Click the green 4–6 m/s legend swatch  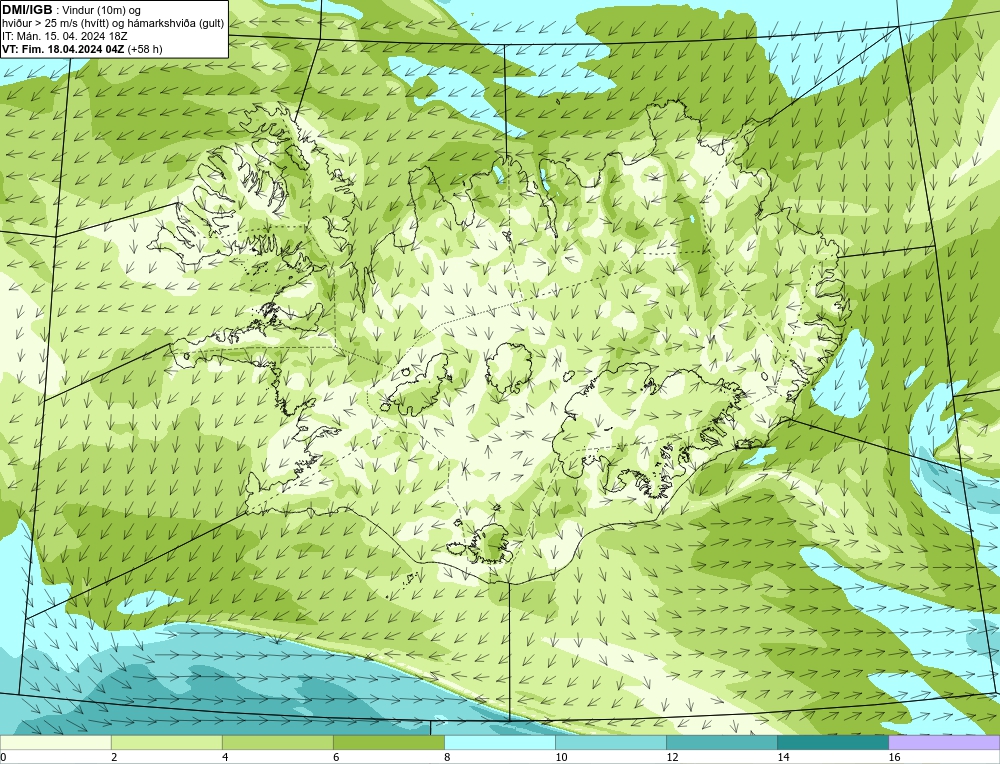click(x=277, y=742)
